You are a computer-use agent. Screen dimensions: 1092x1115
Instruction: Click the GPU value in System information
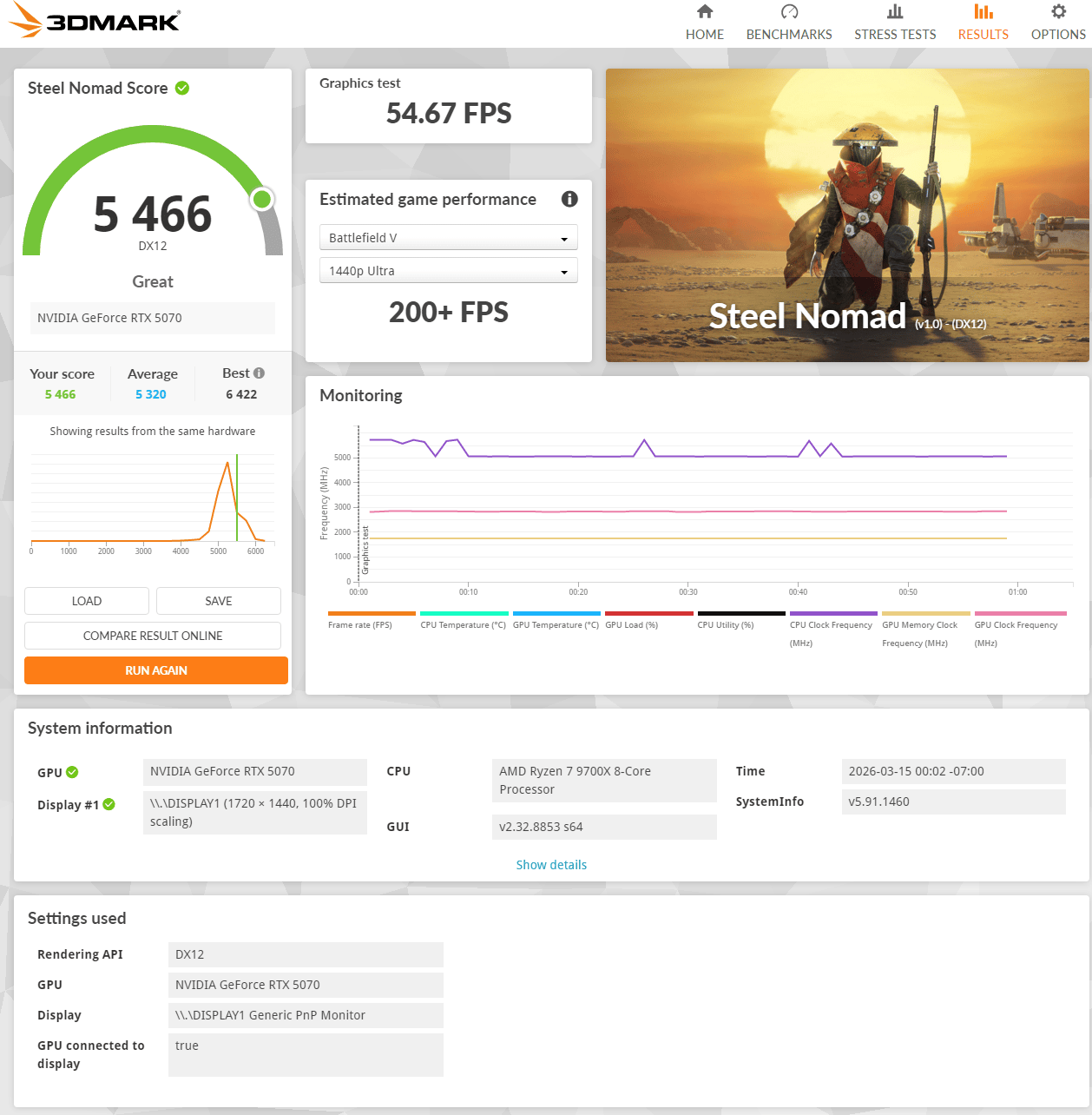pyautogui.click(x=255, y=771)
